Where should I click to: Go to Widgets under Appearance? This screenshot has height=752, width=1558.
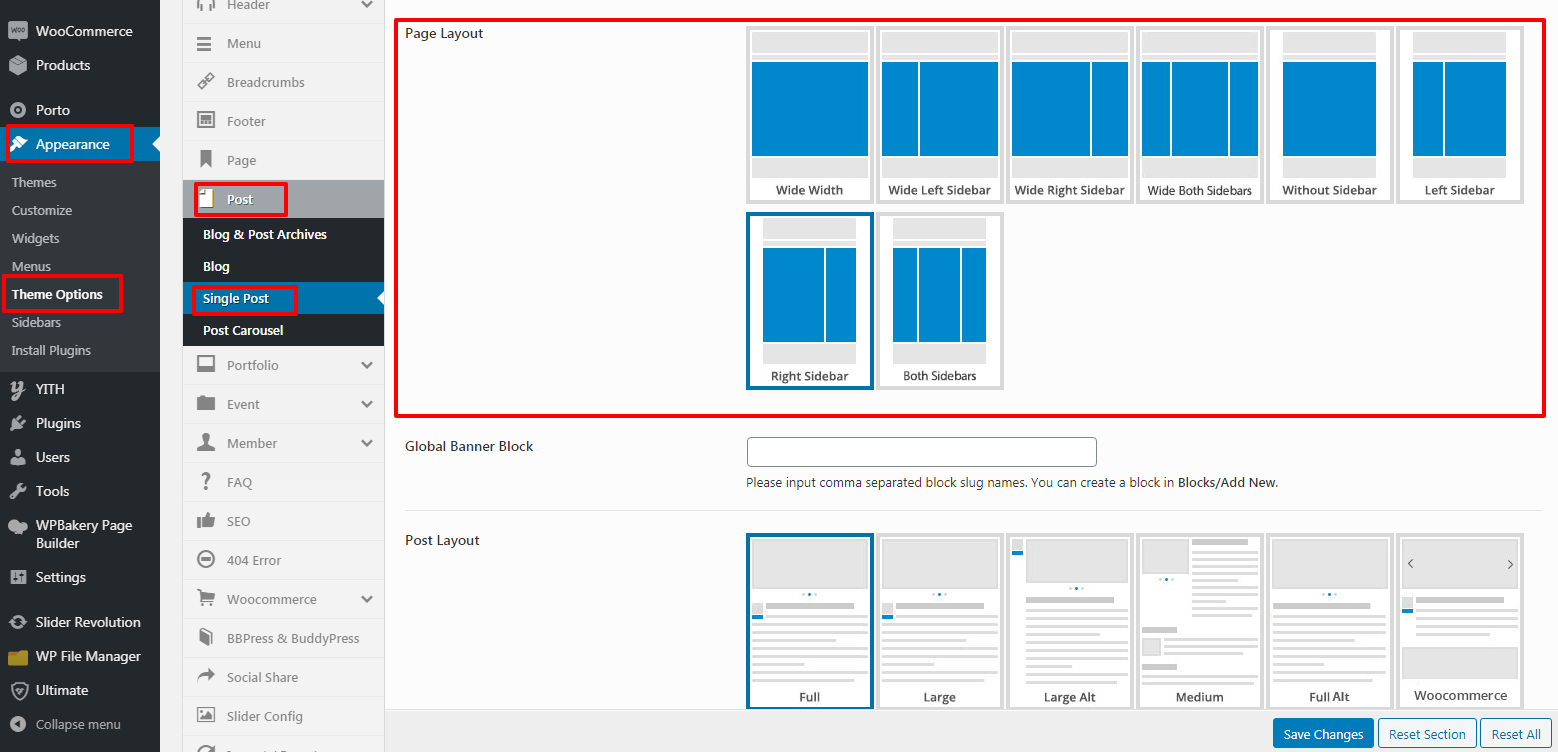click(x=36, y=238)
